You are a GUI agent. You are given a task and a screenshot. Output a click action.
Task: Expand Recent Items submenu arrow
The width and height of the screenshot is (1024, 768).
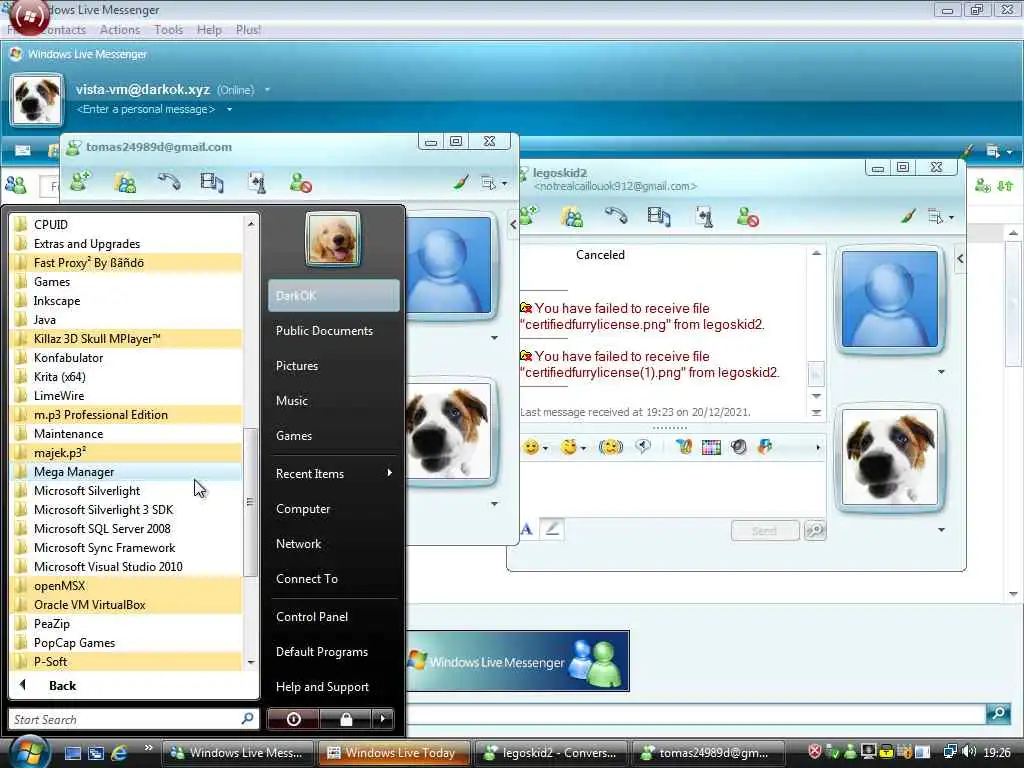(x=389, y=473)
